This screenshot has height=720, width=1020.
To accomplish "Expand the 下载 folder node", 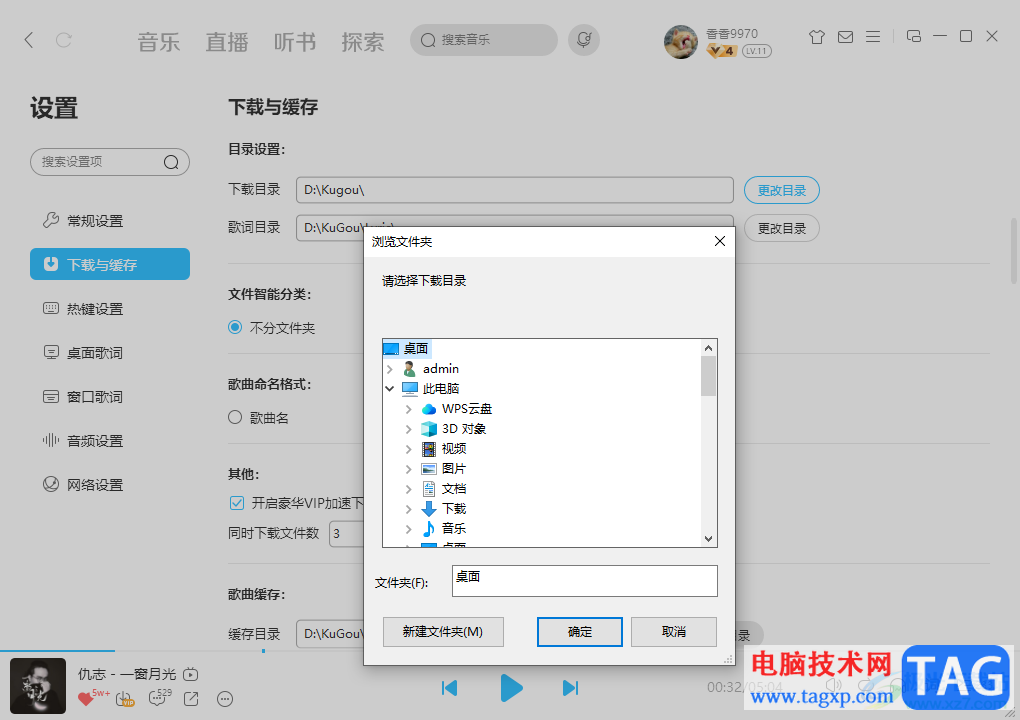I will tap(409, 509).
